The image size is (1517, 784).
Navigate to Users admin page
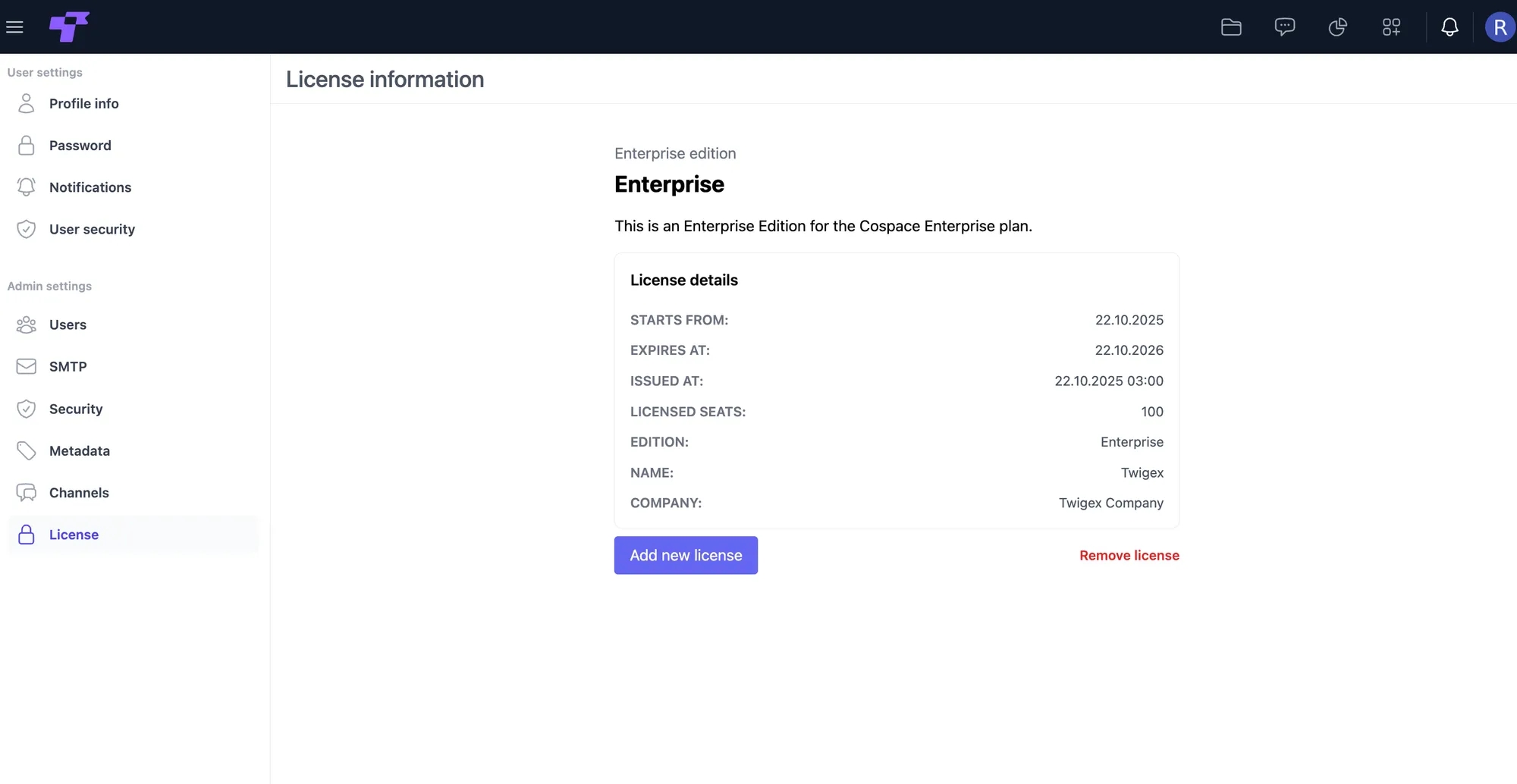tap(133, 325)
